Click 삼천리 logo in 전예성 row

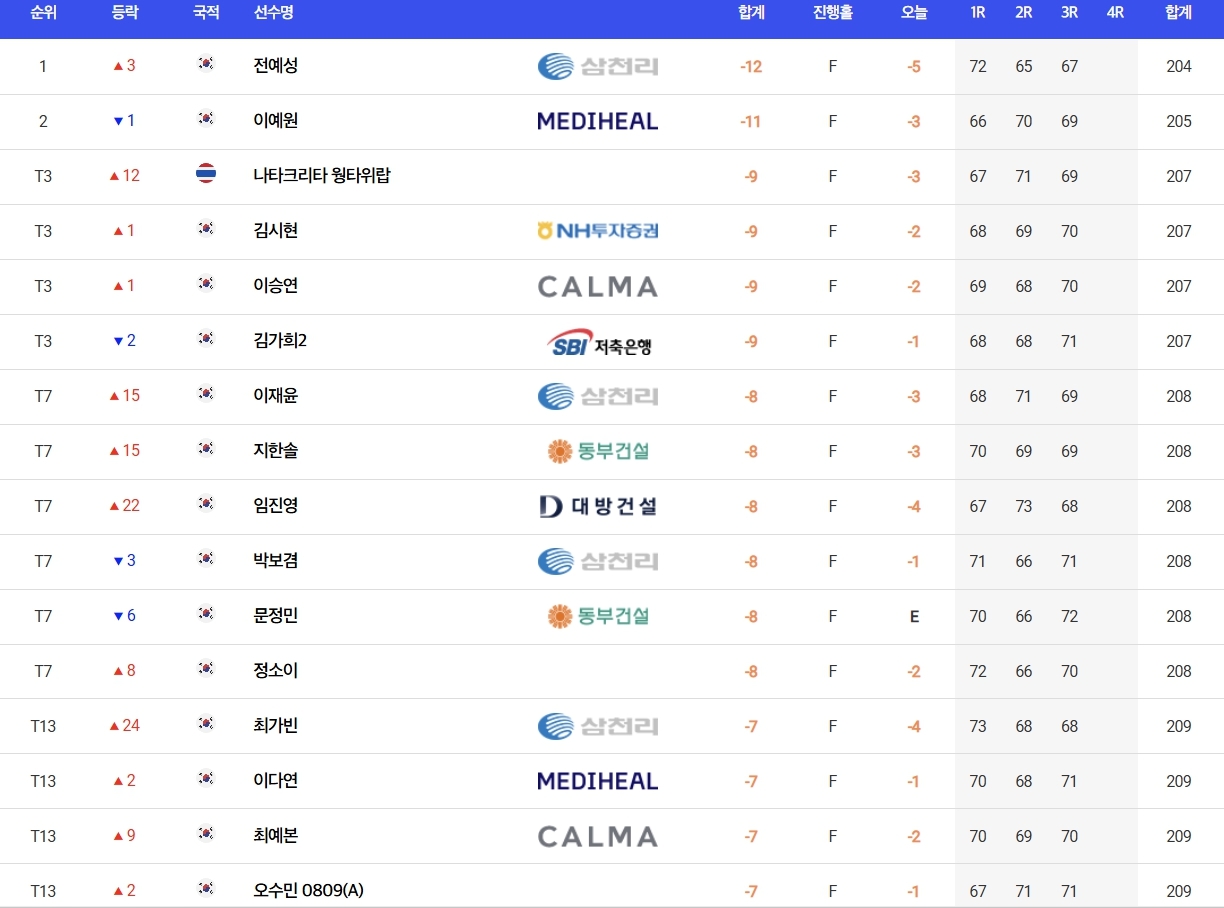pos(597,66)
